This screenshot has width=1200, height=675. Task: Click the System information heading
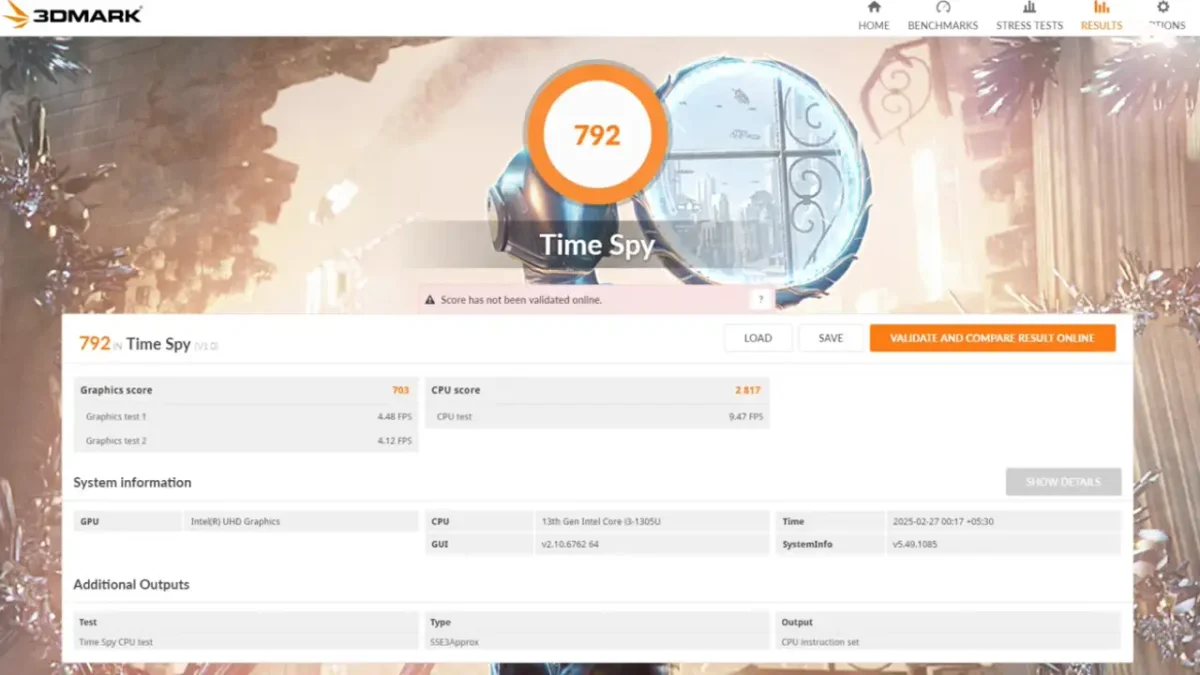pyautogui.click(x=132, y=482)
